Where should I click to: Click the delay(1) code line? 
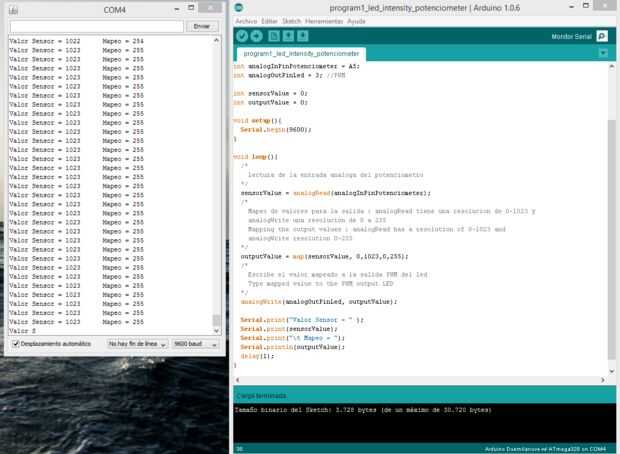[257, 356]
